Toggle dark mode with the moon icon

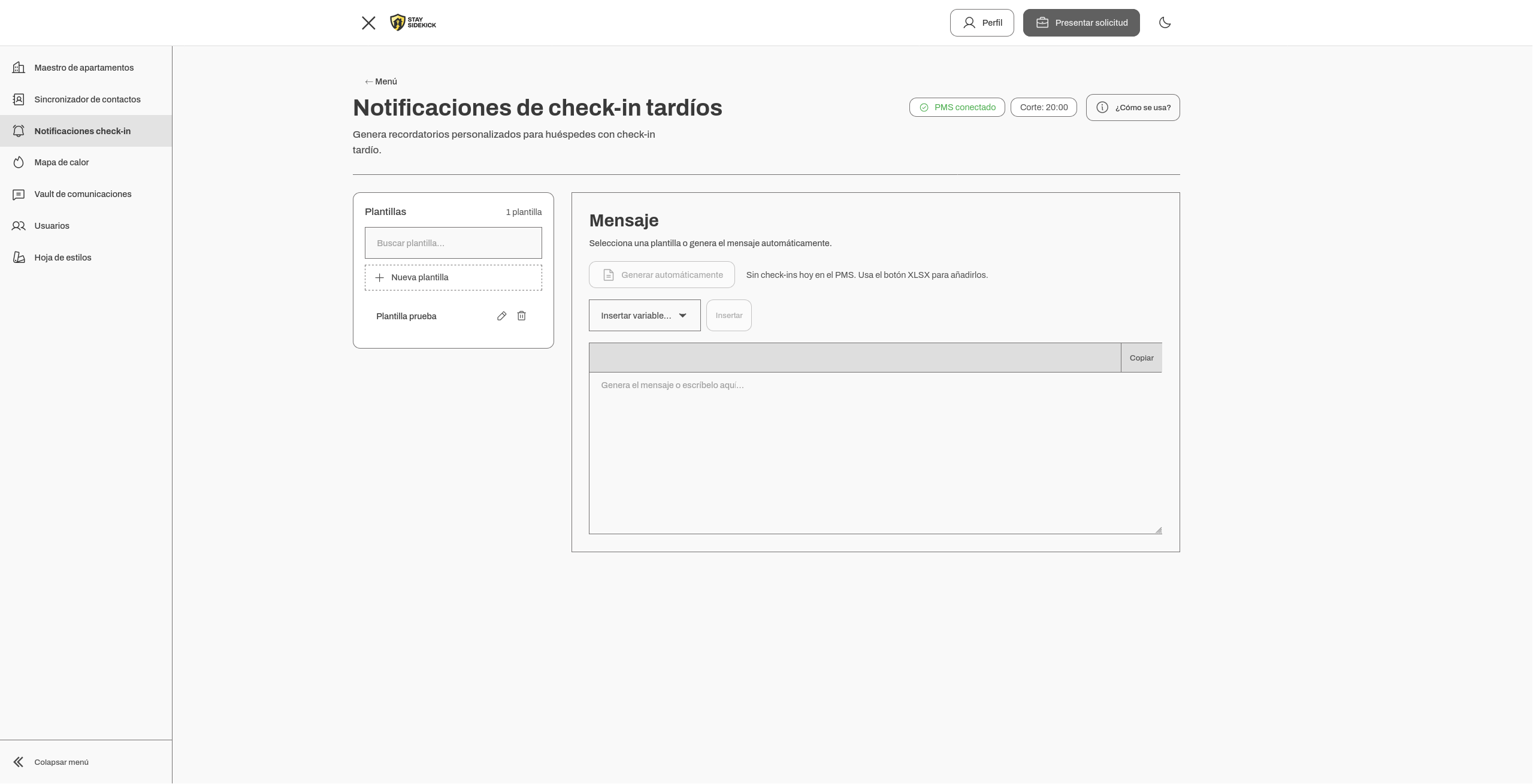(x=1165, y=23)
